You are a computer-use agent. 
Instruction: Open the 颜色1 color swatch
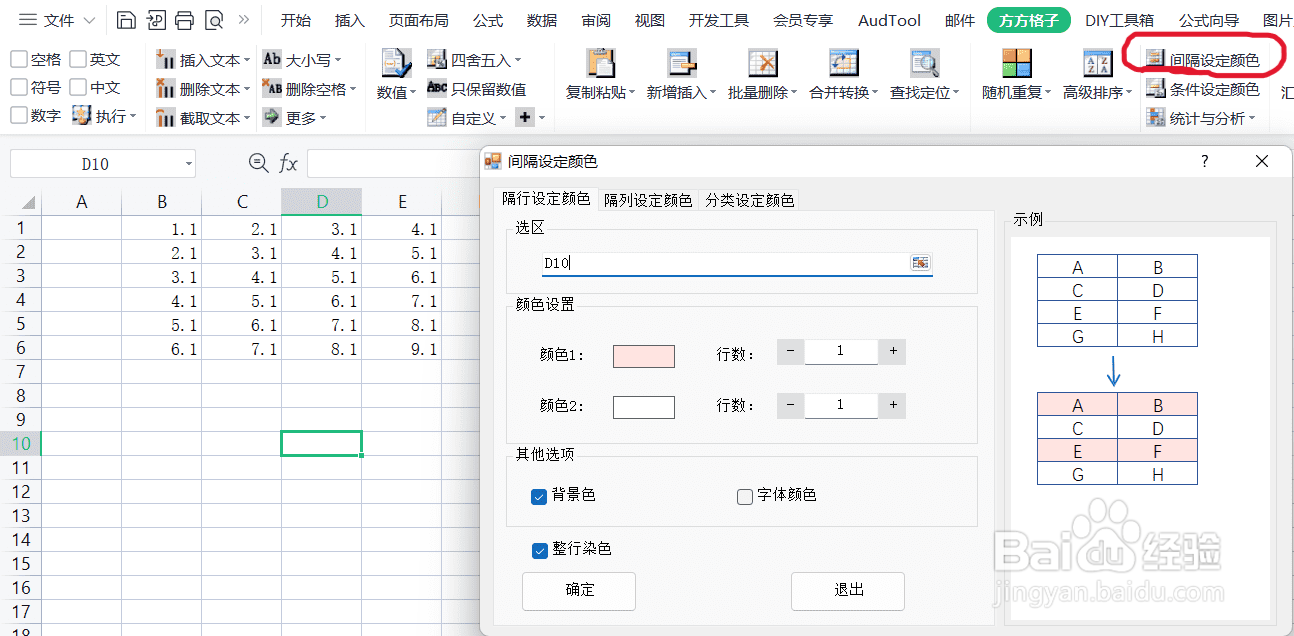pyautogui.click(x=643, y=355)
